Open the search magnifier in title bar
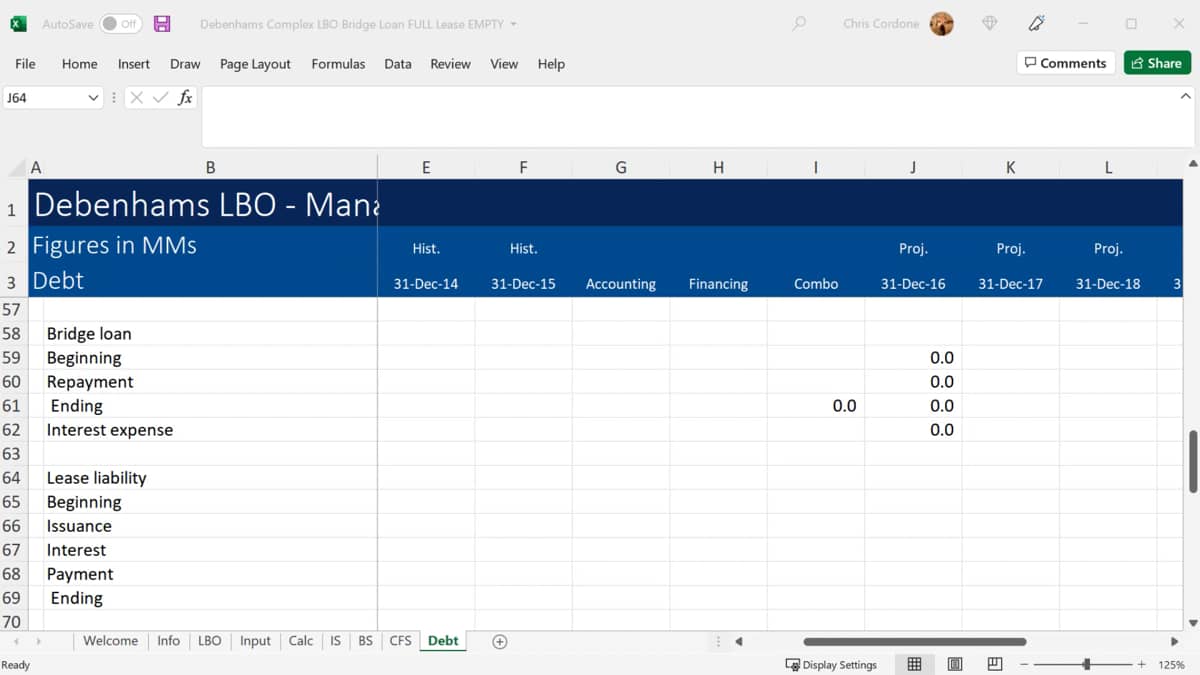Viewport: 1200px width, 675px height. tap(799, 23)
